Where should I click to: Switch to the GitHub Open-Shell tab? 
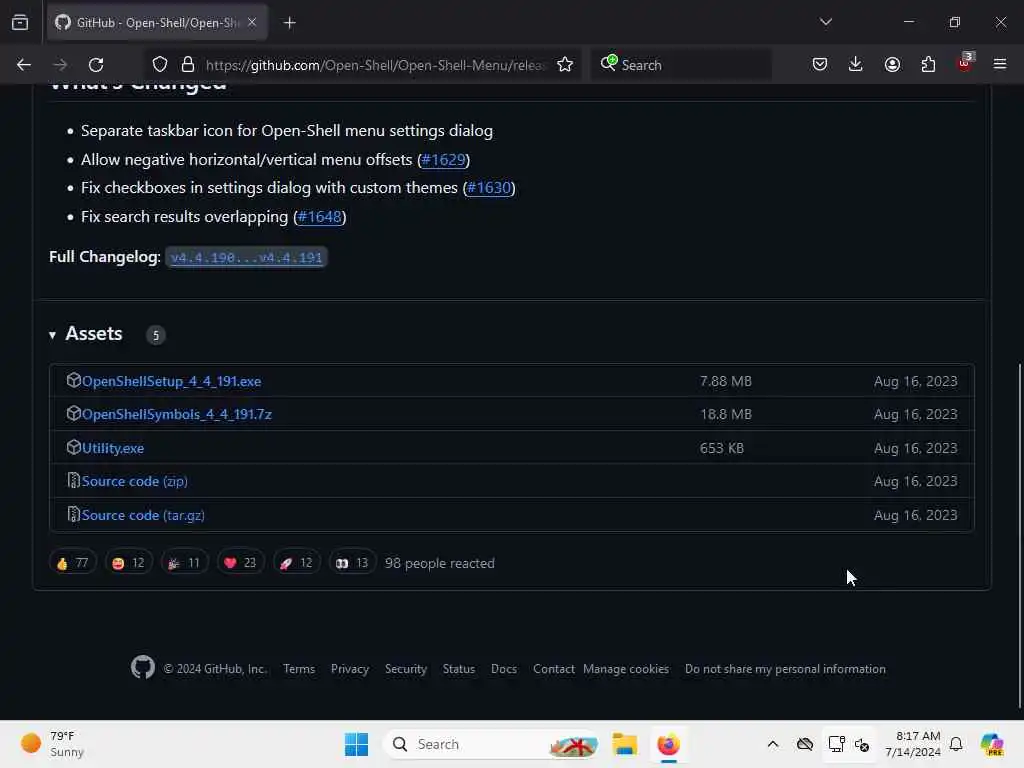coord(157,23)
